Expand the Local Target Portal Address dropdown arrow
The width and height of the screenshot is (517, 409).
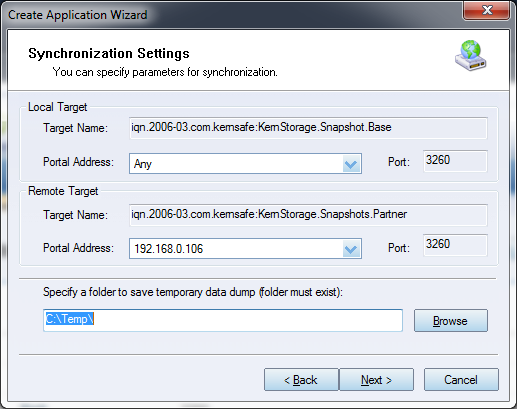pyautogui.click(x=351, y=164)
